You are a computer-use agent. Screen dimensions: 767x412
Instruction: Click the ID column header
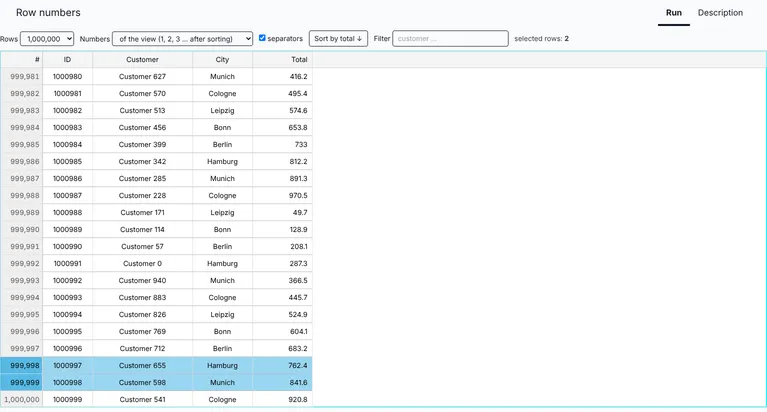[x=68, y=60]
